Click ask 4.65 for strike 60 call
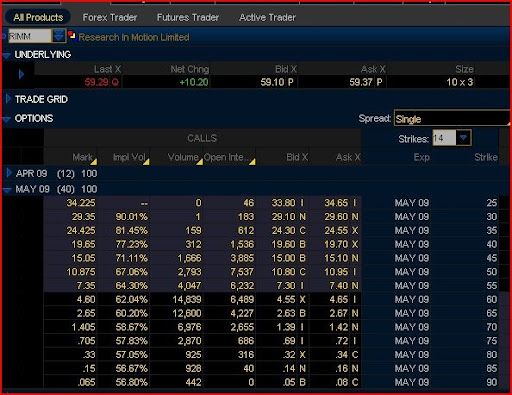Image resolution: width=512 pixels, height=395 pixels. tap(339, 299)
